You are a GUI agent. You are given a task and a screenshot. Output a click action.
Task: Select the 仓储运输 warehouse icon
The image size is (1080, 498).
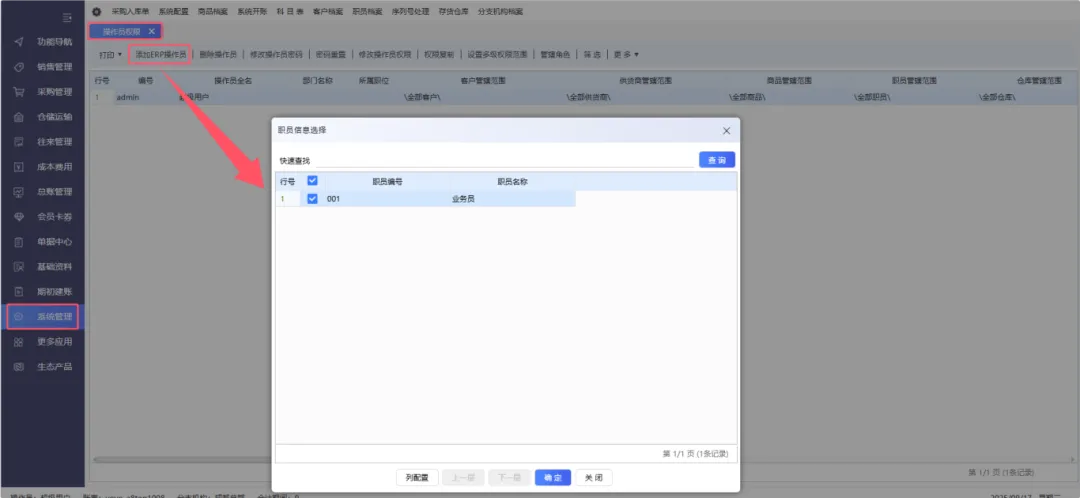18,117
